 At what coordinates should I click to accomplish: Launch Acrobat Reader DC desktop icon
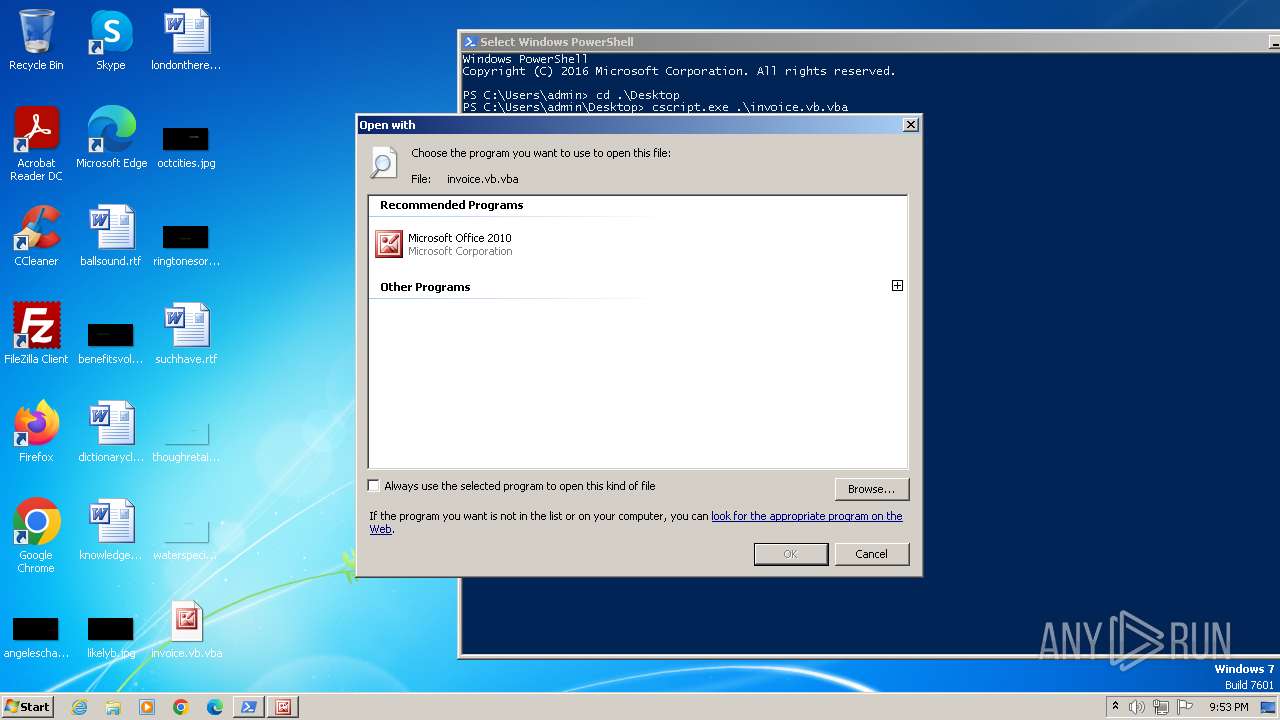(x=36, y=144)
